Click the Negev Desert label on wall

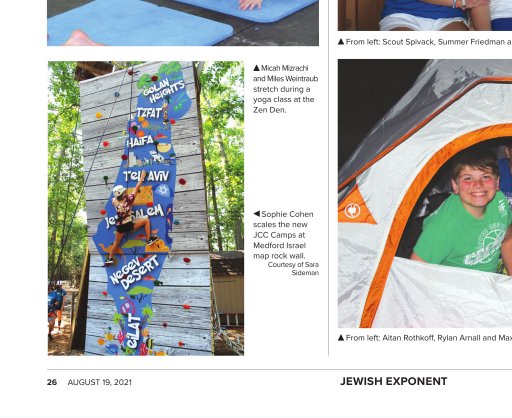tap(135, 272)
